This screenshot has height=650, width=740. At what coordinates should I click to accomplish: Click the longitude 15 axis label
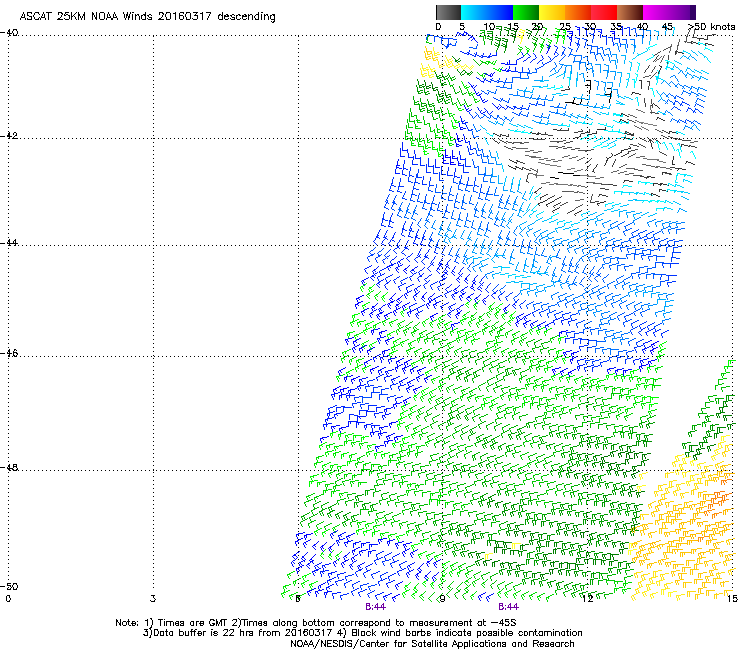tap(732, 599)
